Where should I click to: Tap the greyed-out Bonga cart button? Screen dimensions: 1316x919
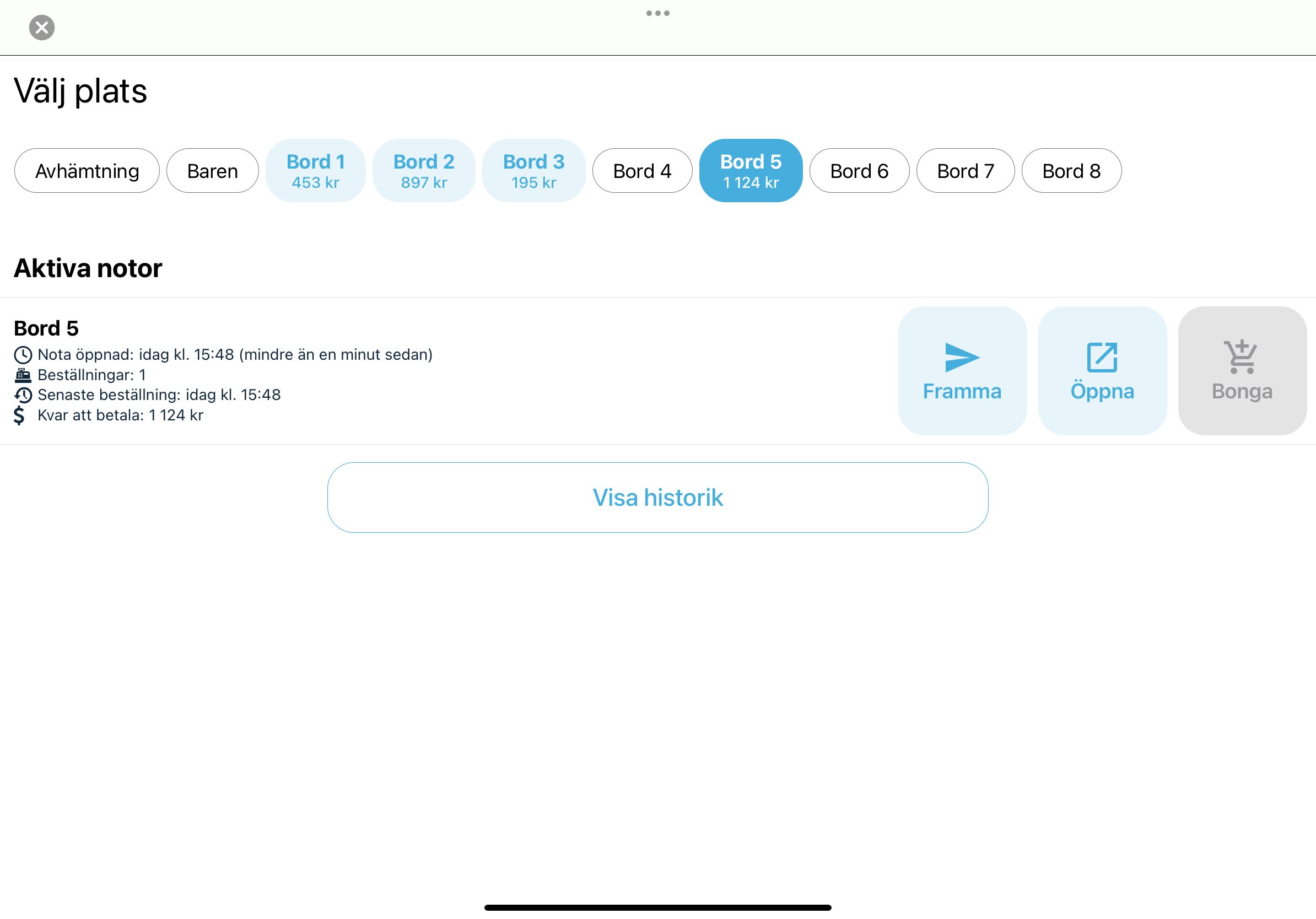[1242, 371]
